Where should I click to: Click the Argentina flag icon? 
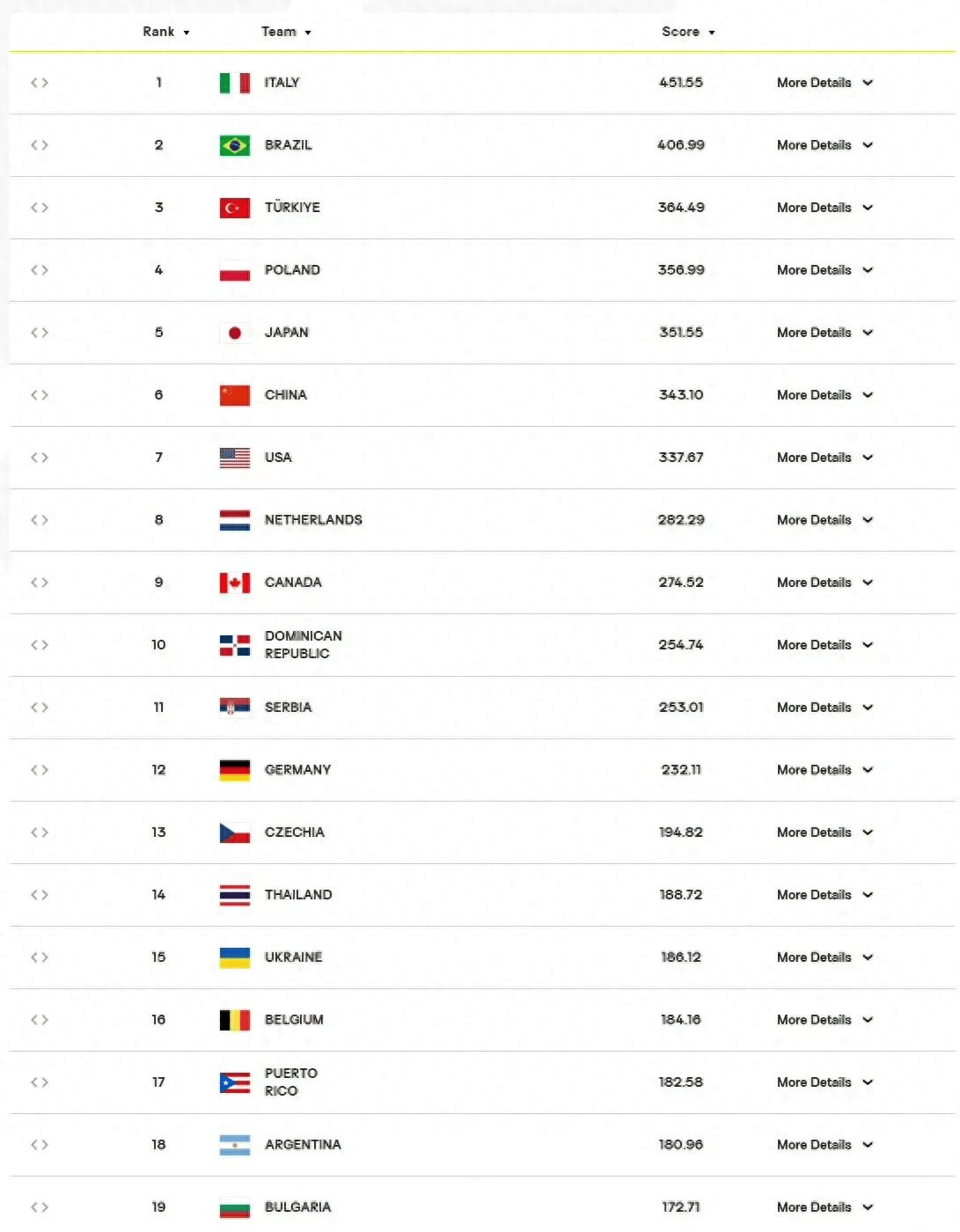[234, 1145]
